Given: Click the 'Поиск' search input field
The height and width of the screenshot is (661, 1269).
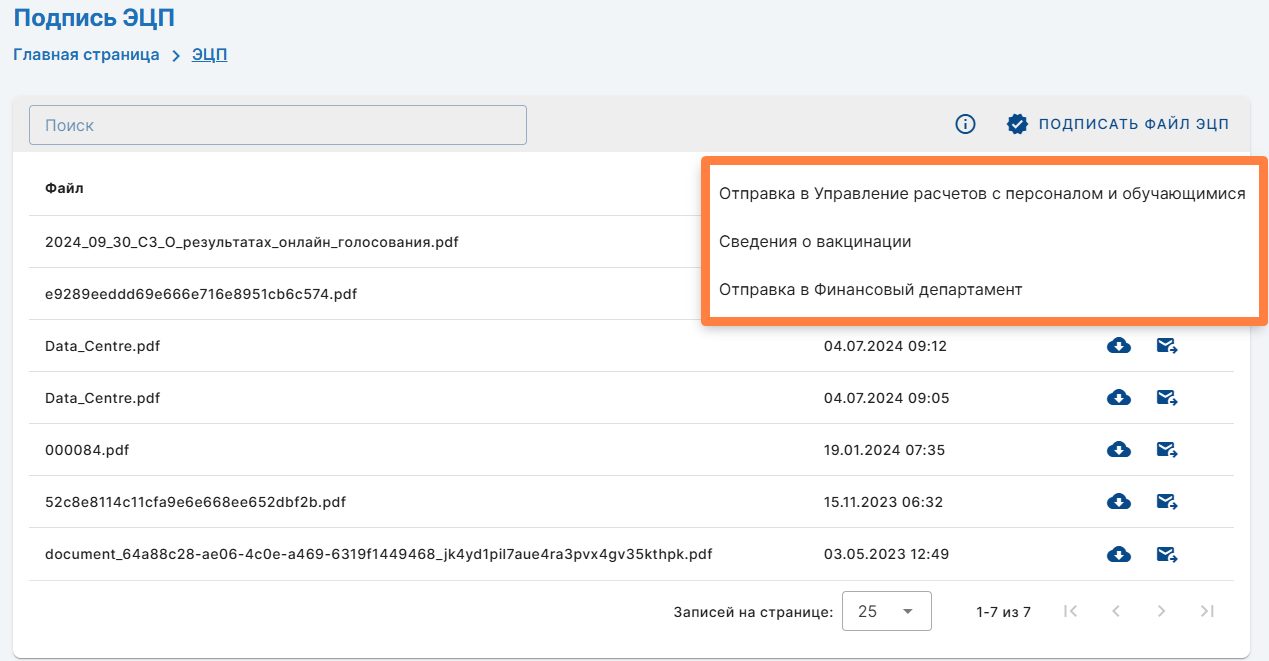Looking at the screenshot, I should tap(278, 126).
